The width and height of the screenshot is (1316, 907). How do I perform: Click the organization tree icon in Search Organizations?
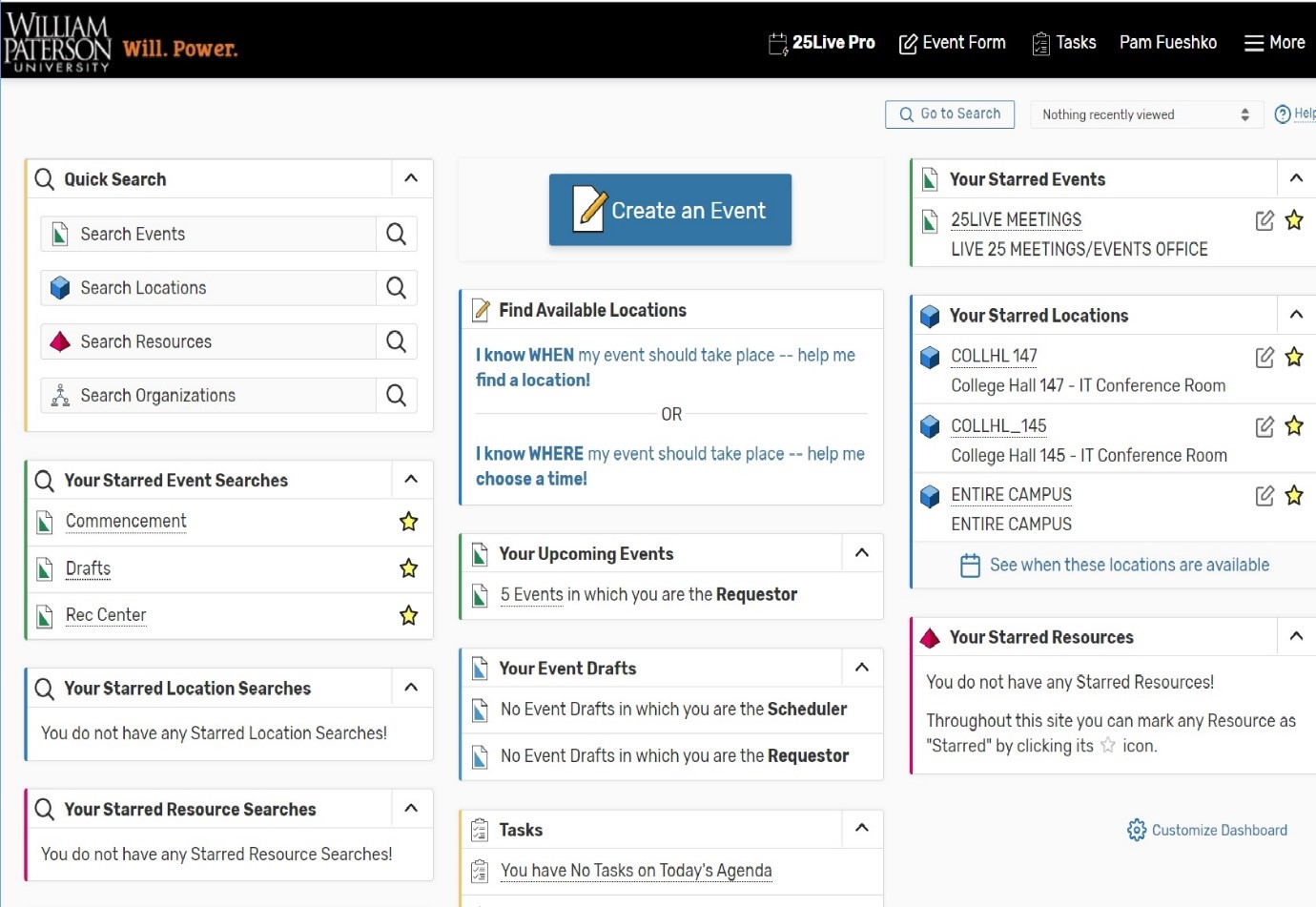60,396
